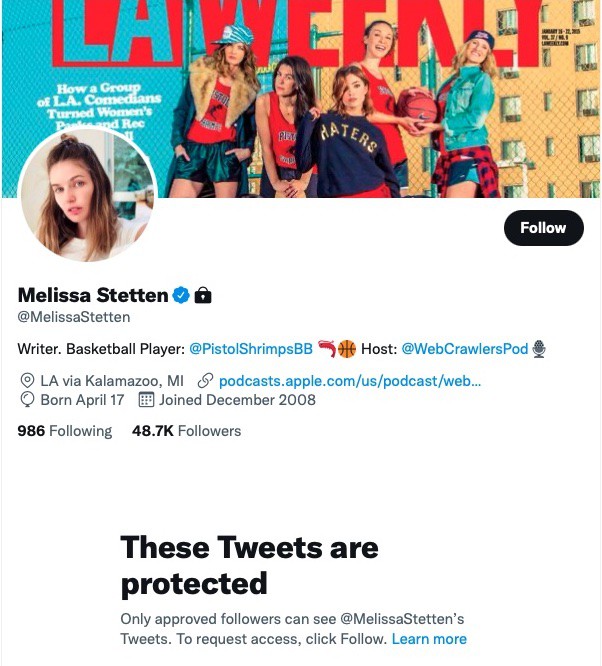
Task: View the 986 Following list
Action: pos(65,431)
